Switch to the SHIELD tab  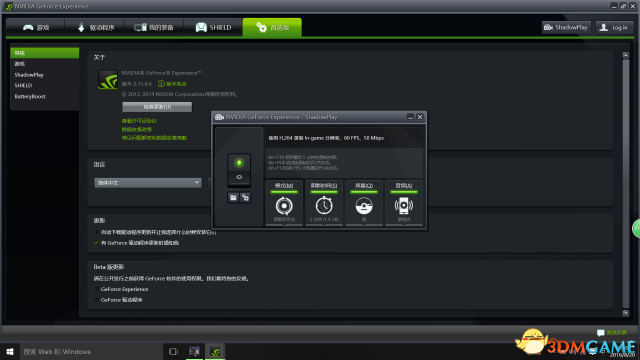(213, 27)
